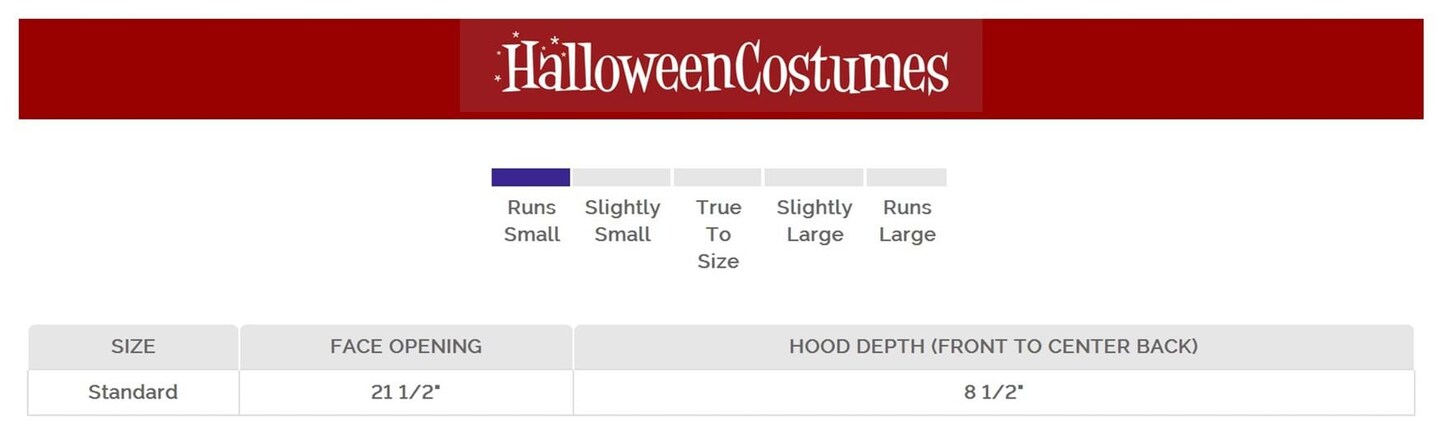Click the red banner left of the logo
Viewport: 1440px width, 443px height.
tap(240, 68)
